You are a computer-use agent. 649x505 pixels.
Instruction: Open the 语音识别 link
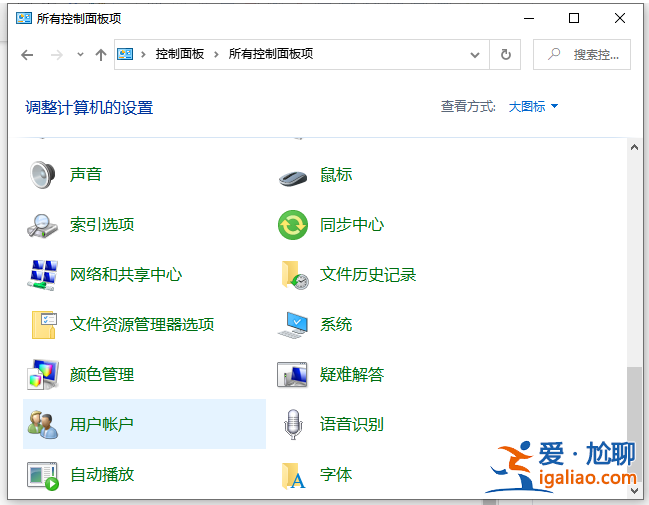[x=352, y=424]
